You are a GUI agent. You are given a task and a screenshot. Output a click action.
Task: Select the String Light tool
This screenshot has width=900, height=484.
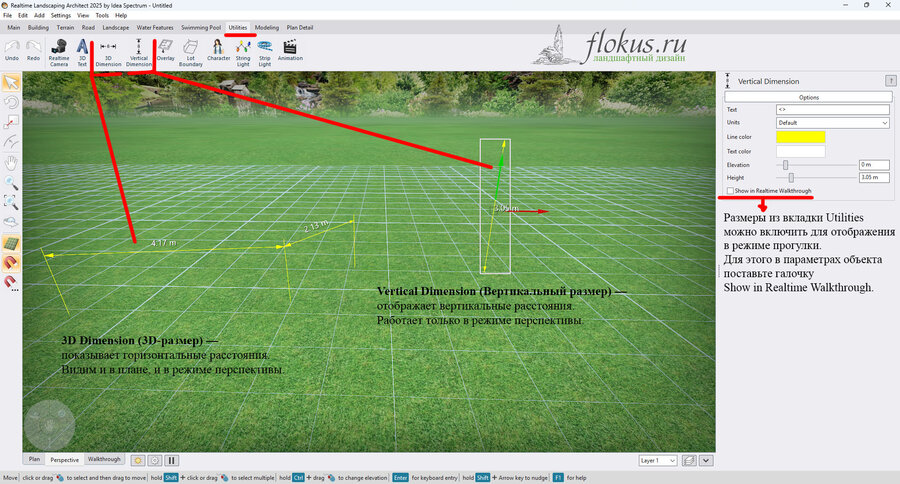(243, 53)
